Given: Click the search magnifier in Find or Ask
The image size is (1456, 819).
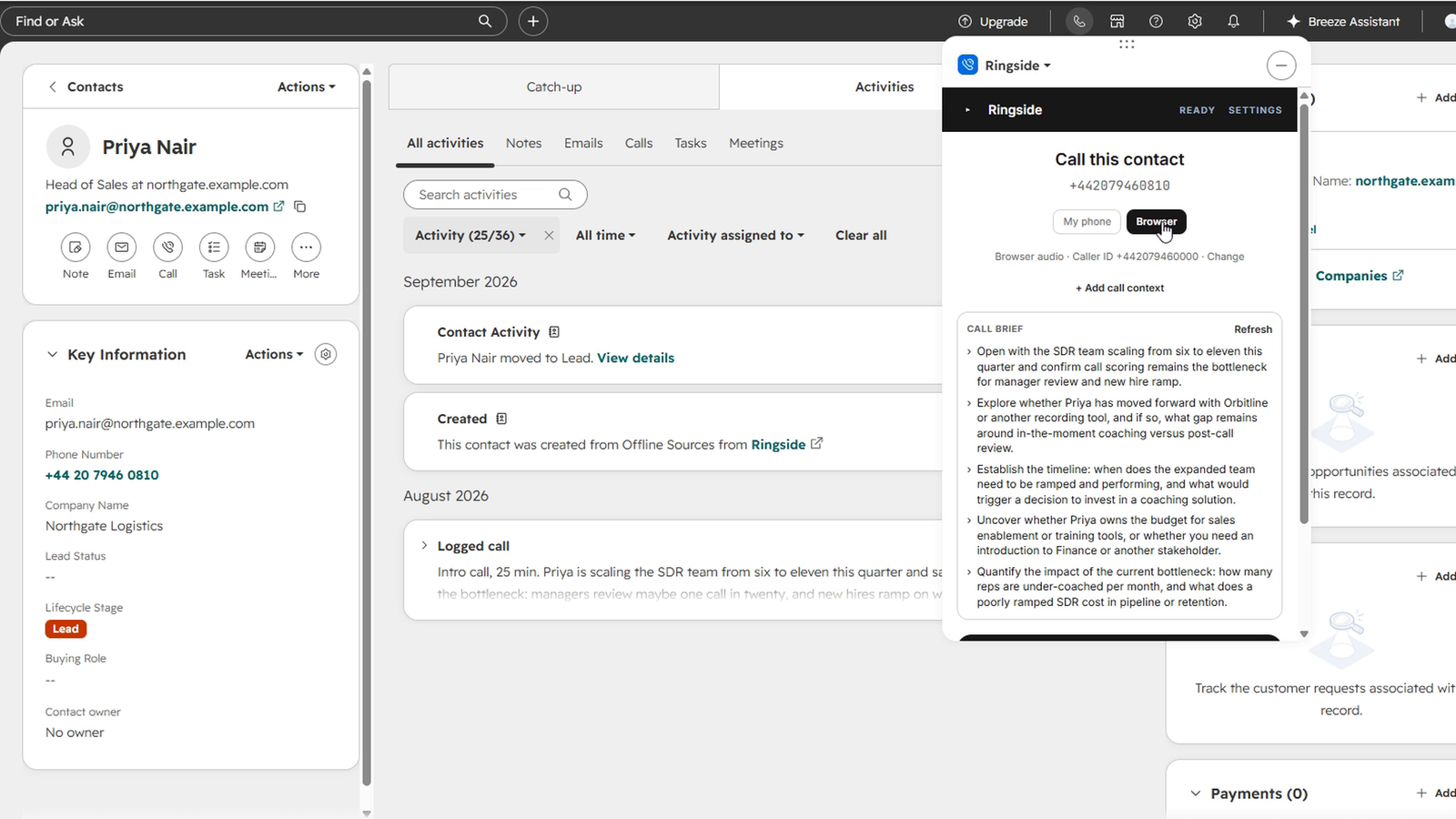Looking at the screenshot, I should pyautogui.click(x=485, y=21).
